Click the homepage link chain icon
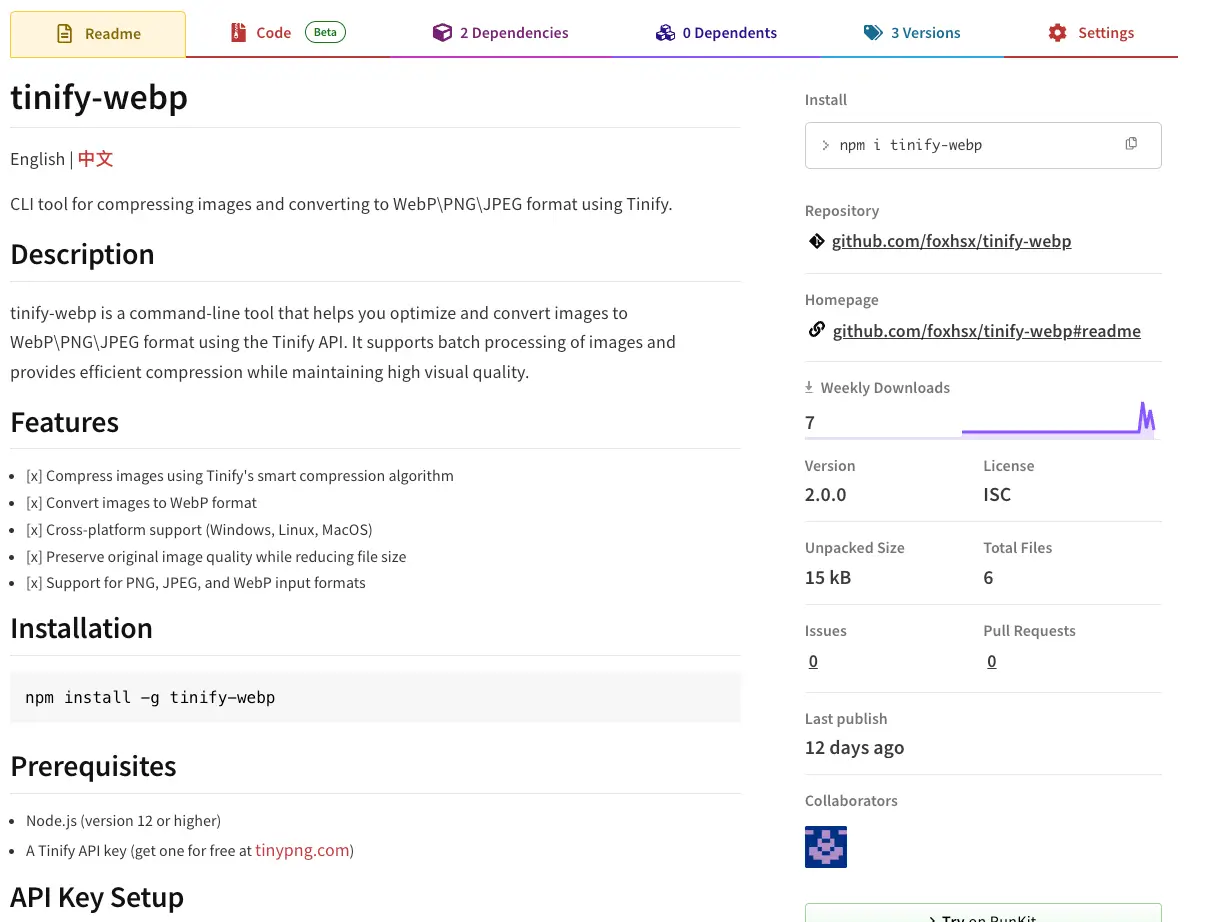 click(x=816, y=330)
